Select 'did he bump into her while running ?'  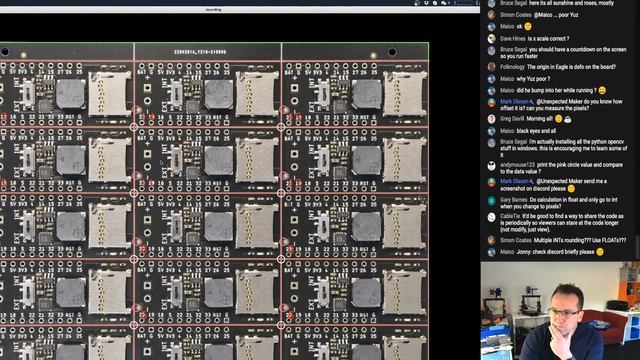pos(556,90)
